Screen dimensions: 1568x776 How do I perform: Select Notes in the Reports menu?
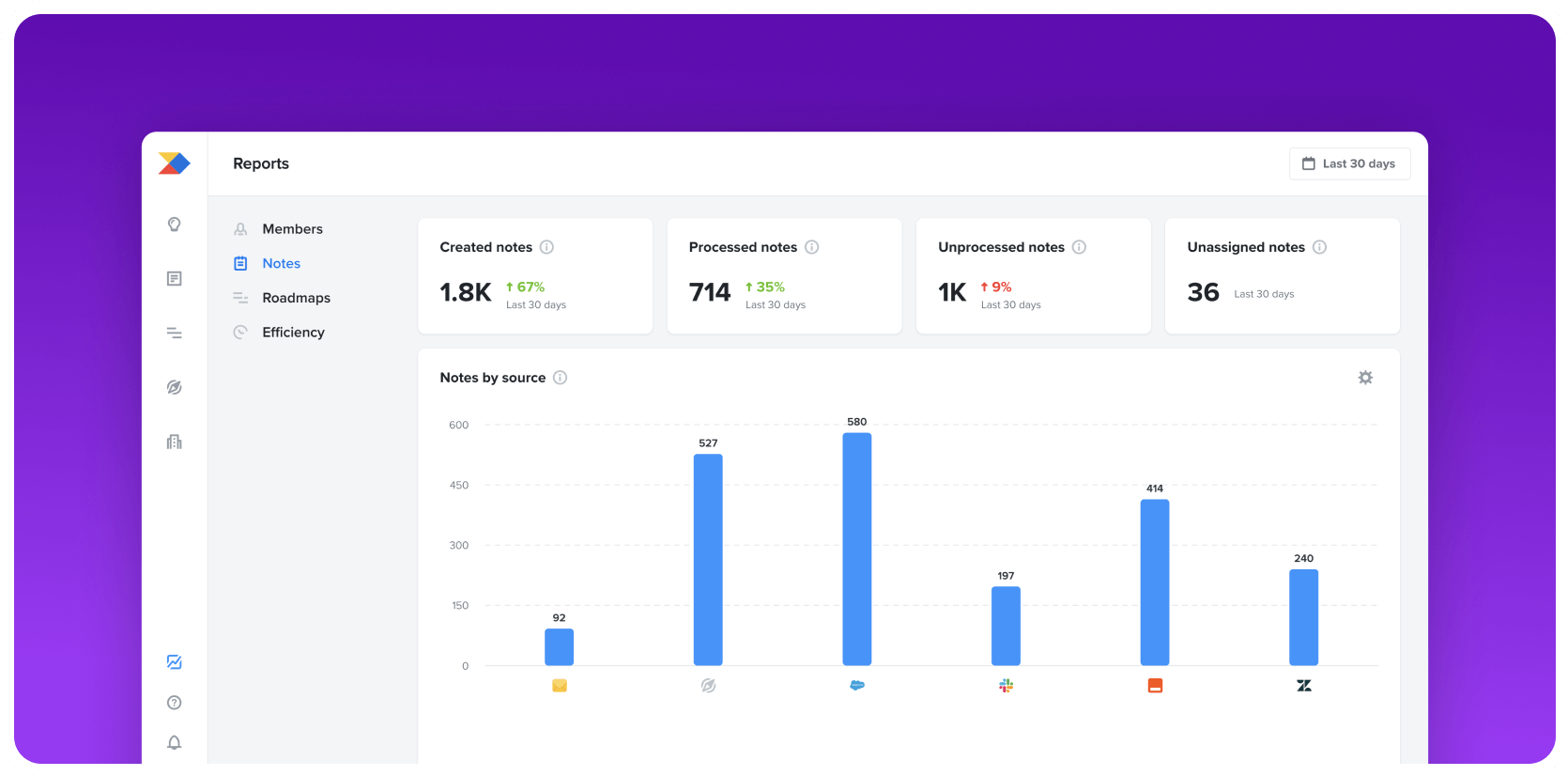pyautogui.click(x=268, y=264)
